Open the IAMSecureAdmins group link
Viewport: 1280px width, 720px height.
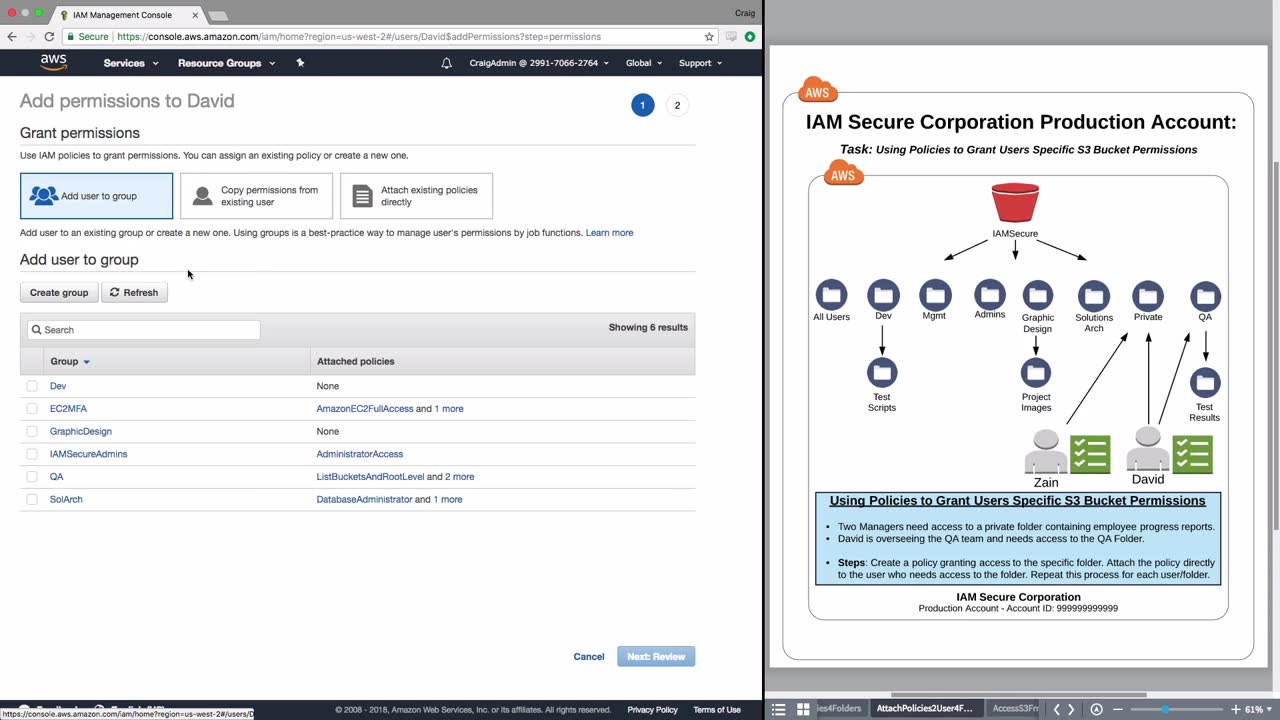88,454
